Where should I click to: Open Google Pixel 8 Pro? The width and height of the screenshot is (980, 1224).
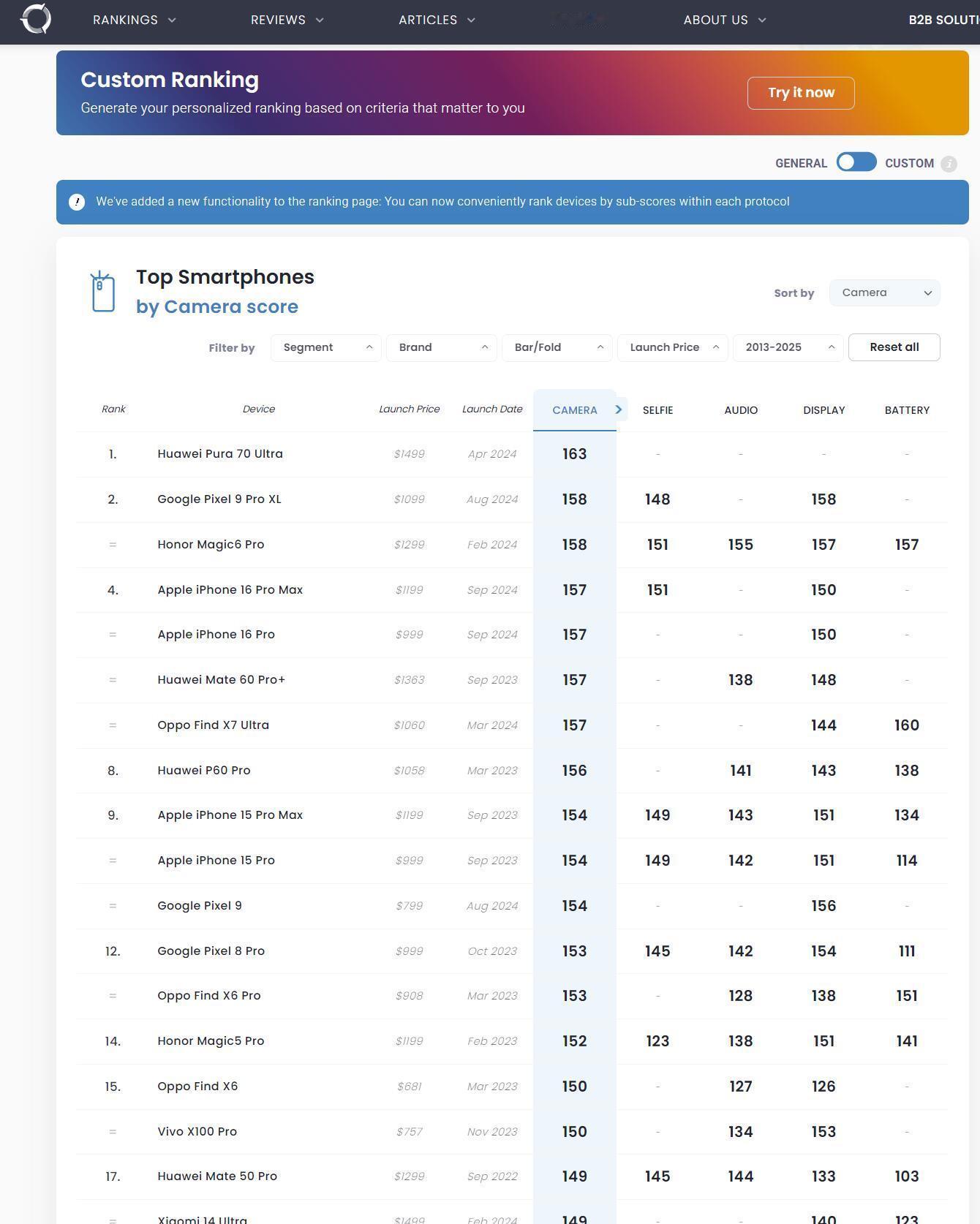(x=211, y=951)
